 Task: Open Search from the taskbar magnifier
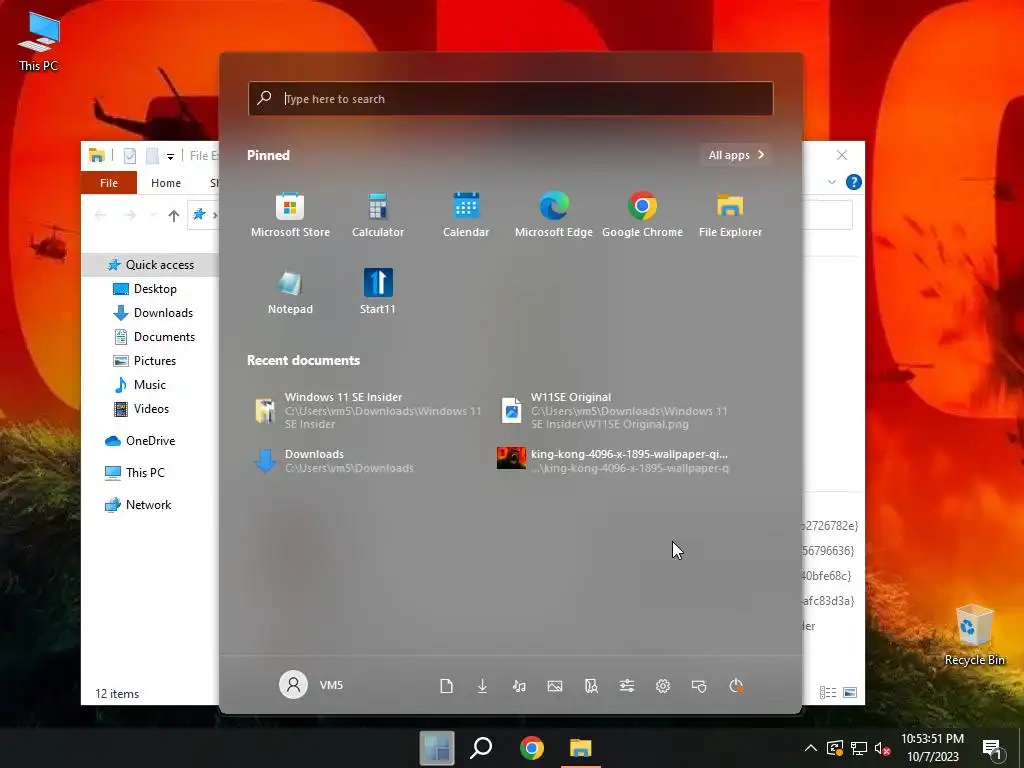coord(481,748)
